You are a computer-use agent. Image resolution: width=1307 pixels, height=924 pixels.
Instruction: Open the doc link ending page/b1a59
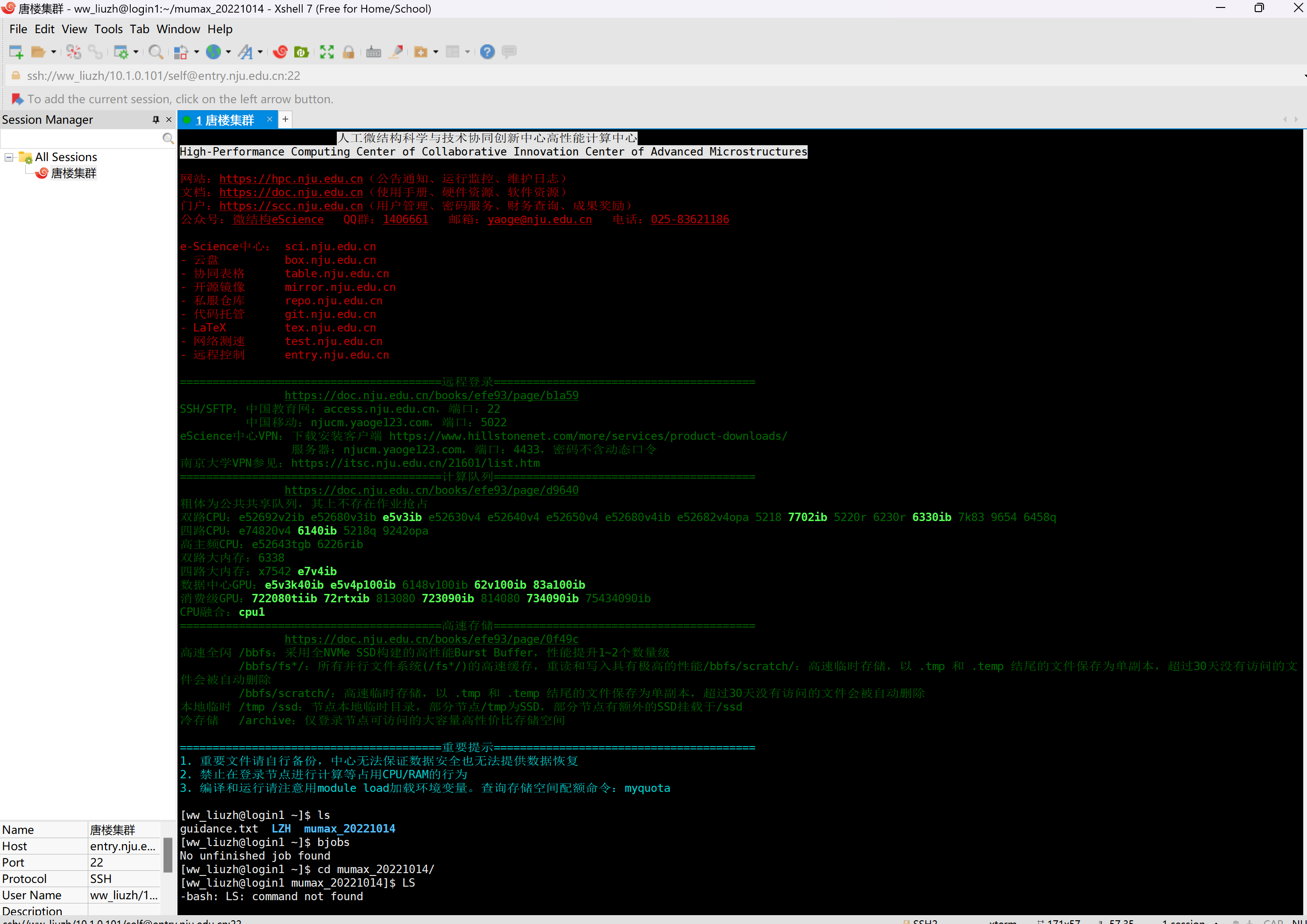pos(432,395)
